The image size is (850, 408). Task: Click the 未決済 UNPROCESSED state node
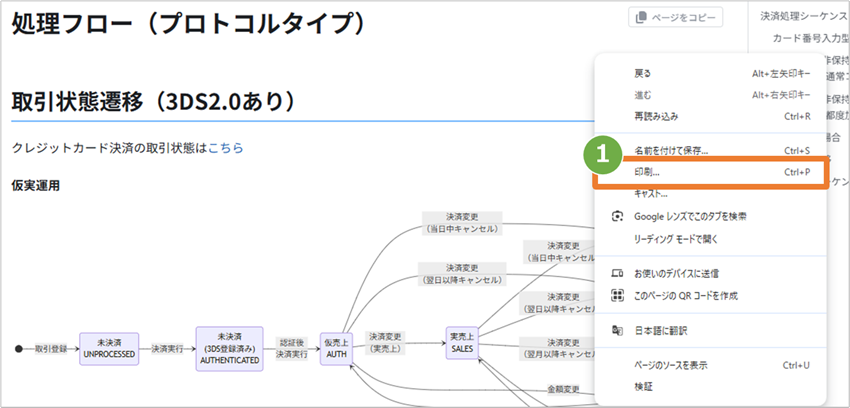(109, 348)
